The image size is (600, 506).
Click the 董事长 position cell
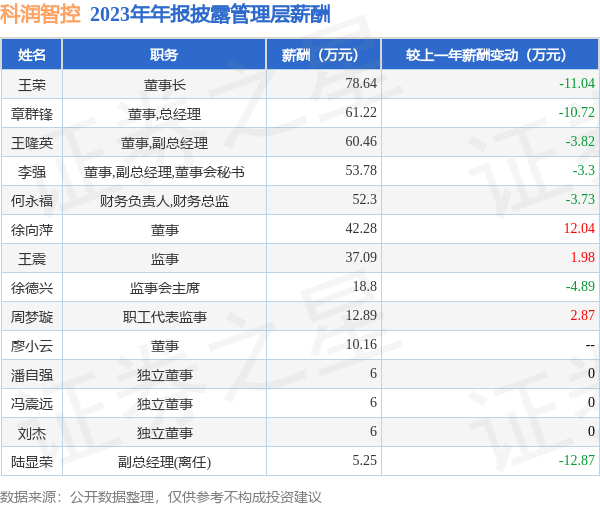165,85
